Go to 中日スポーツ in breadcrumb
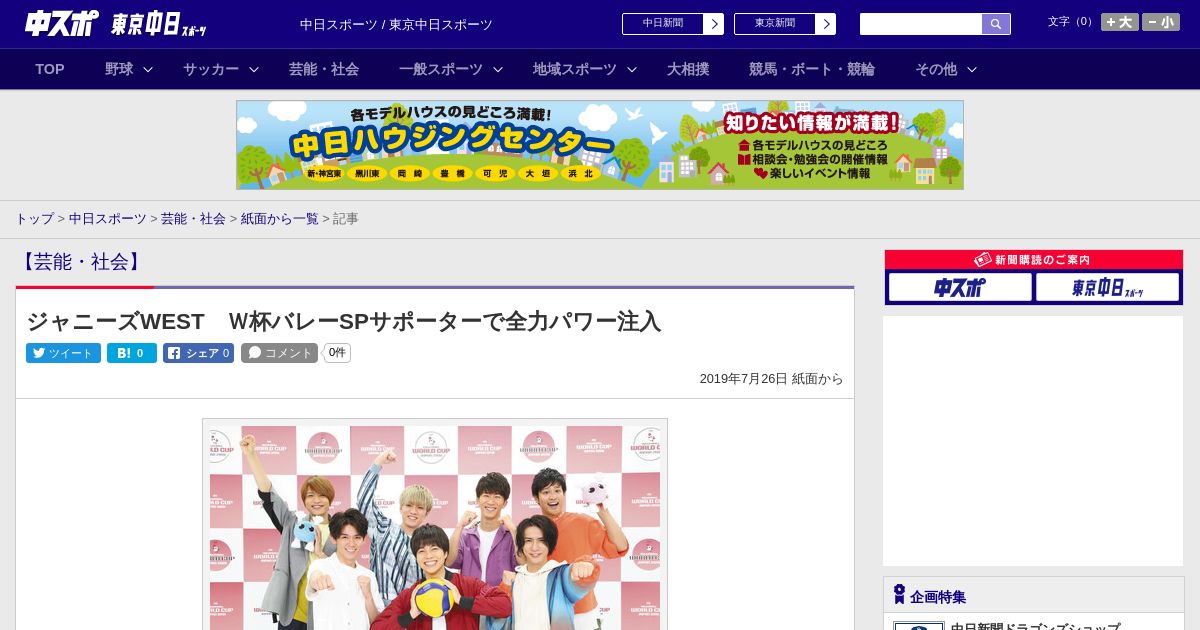Image resolution: width=1200 pixels, height=630 pixels. [x=108, y=218]
